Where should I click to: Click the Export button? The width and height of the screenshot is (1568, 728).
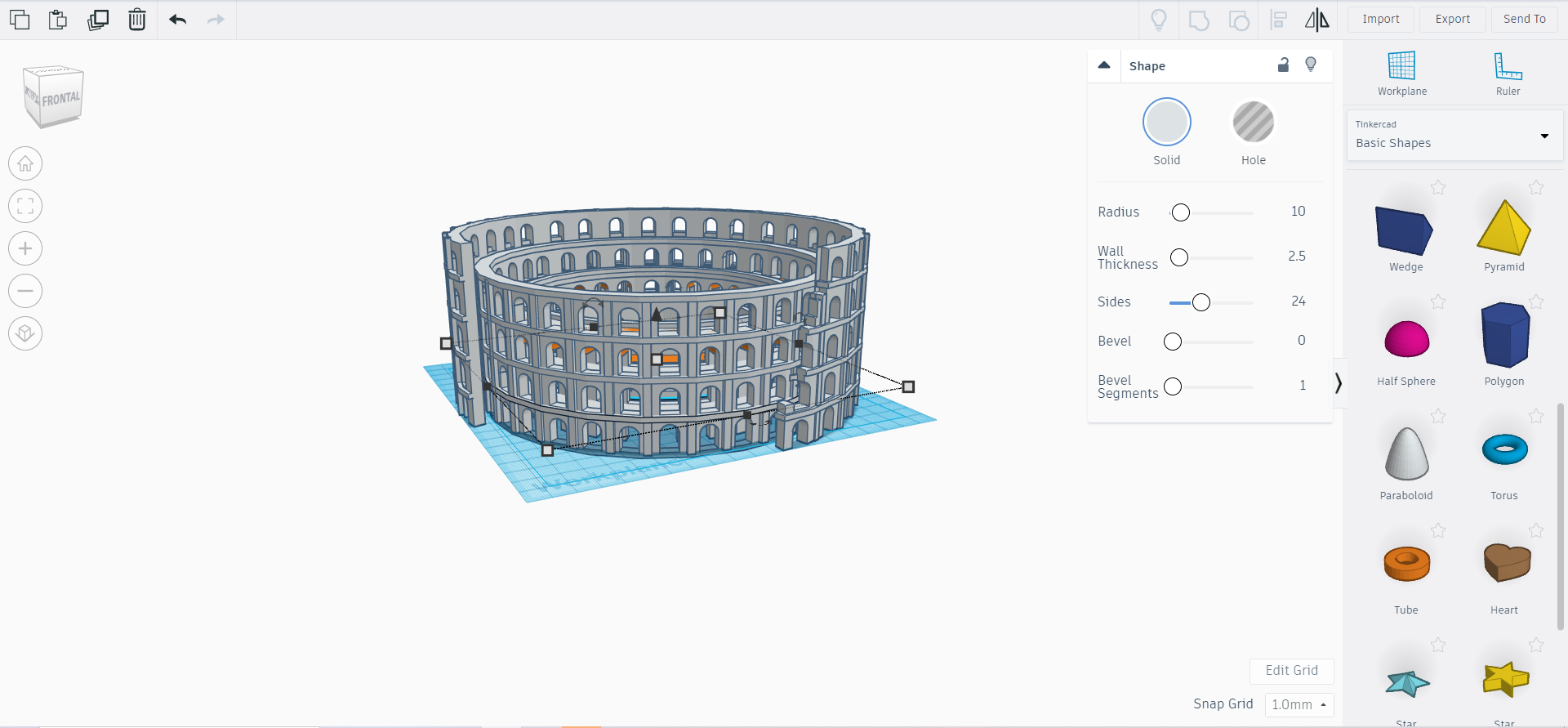1453,20
